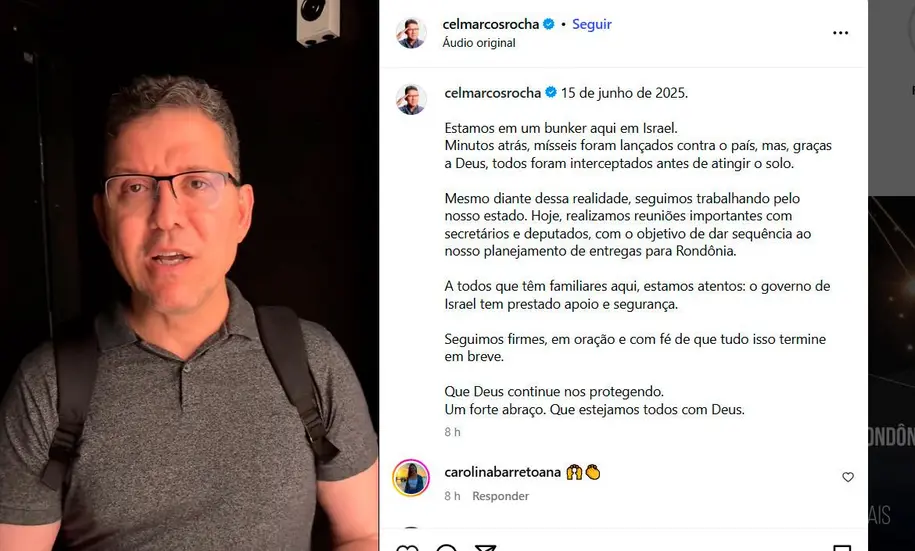Click the post like heart icon at bottom

[x=407, y=547]
